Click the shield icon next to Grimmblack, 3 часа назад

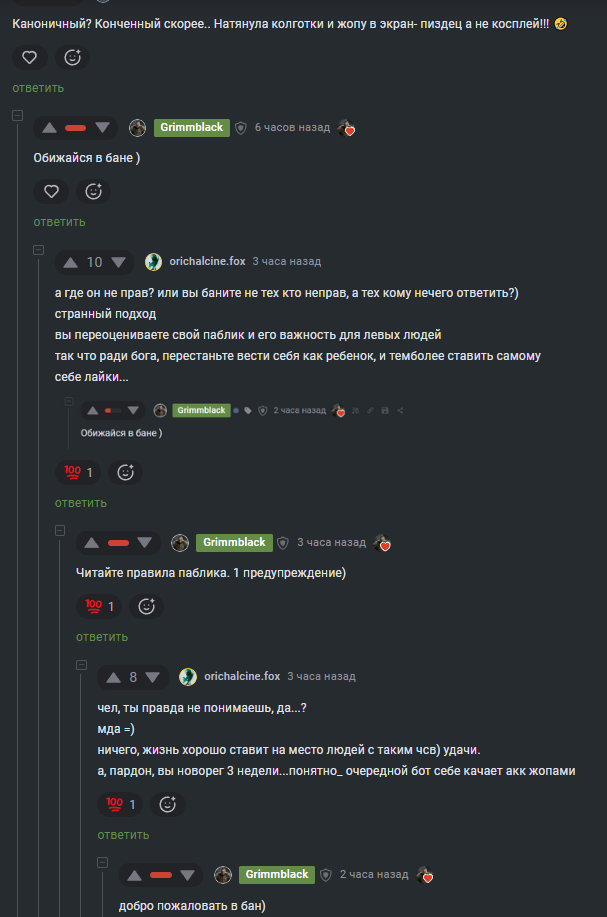tap(283, 543)
